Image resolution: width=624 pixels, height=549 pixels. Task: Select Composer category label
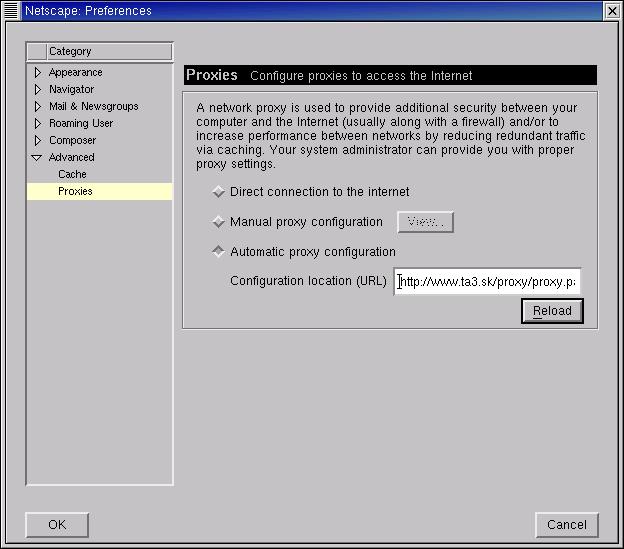72,140
